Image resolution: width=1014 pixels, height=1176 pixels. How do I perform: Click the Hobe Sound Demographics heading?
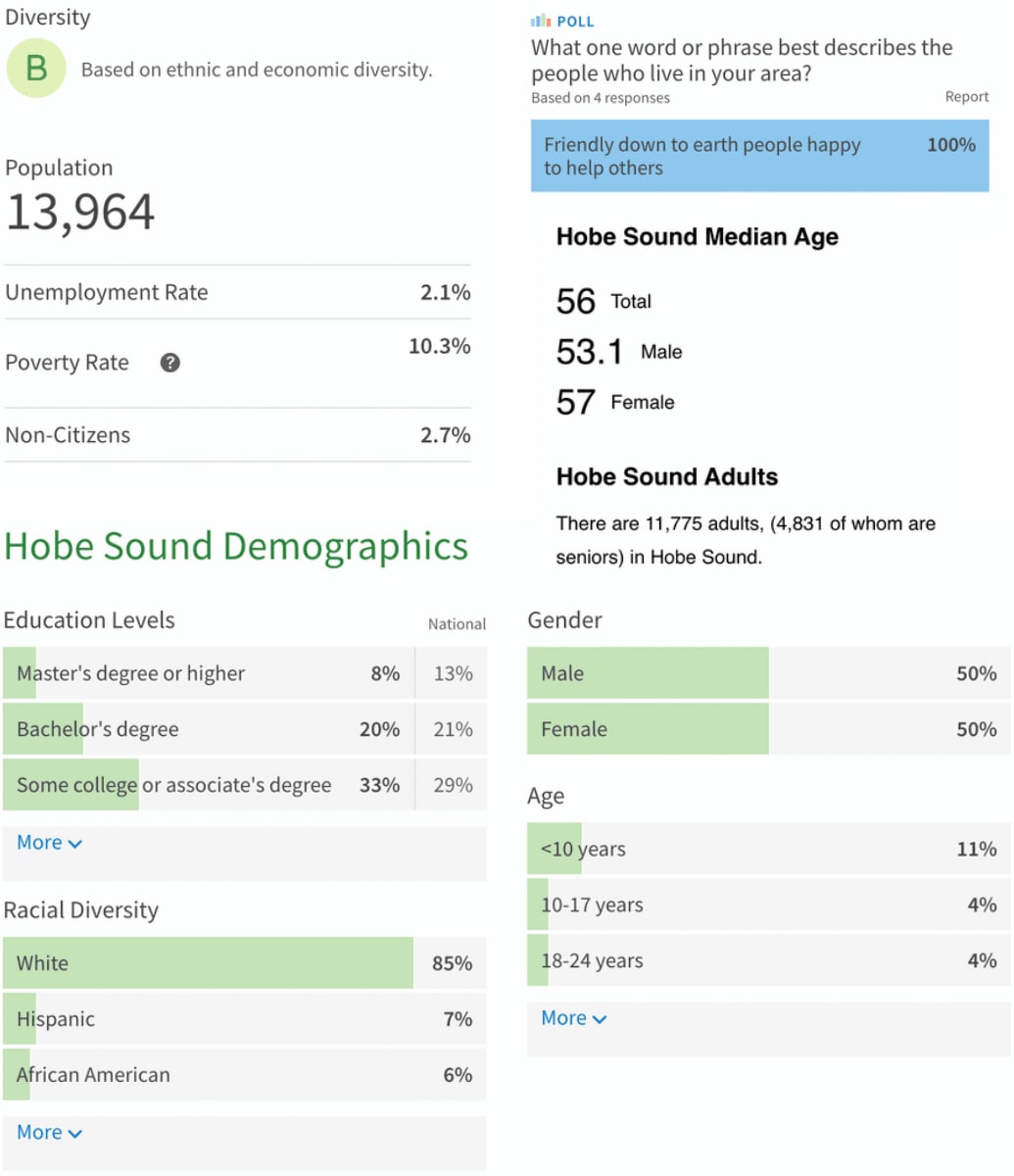point(236,546)
